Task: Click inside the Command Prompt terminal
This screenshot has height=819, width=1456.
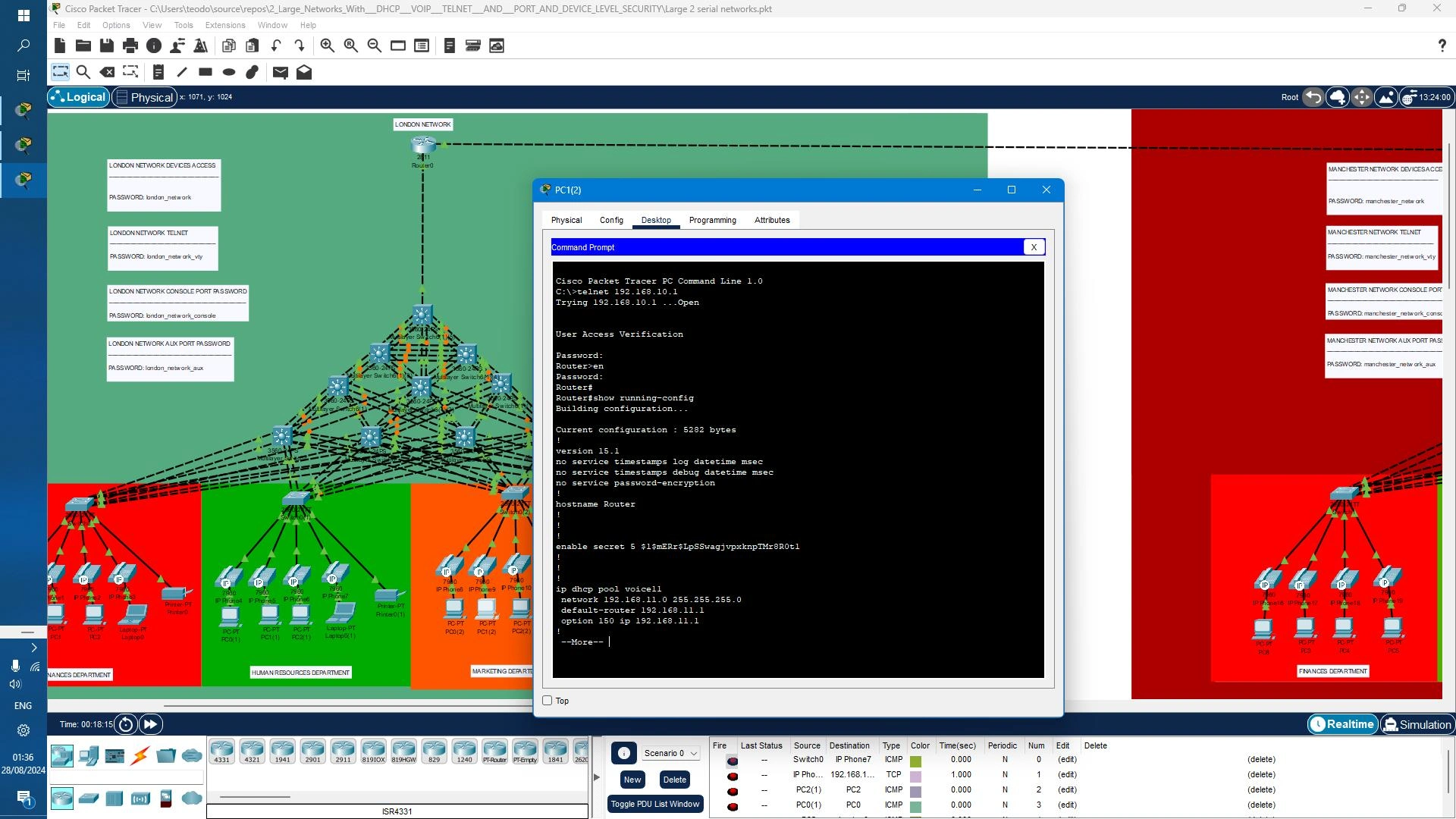Action: click(798, 469)
